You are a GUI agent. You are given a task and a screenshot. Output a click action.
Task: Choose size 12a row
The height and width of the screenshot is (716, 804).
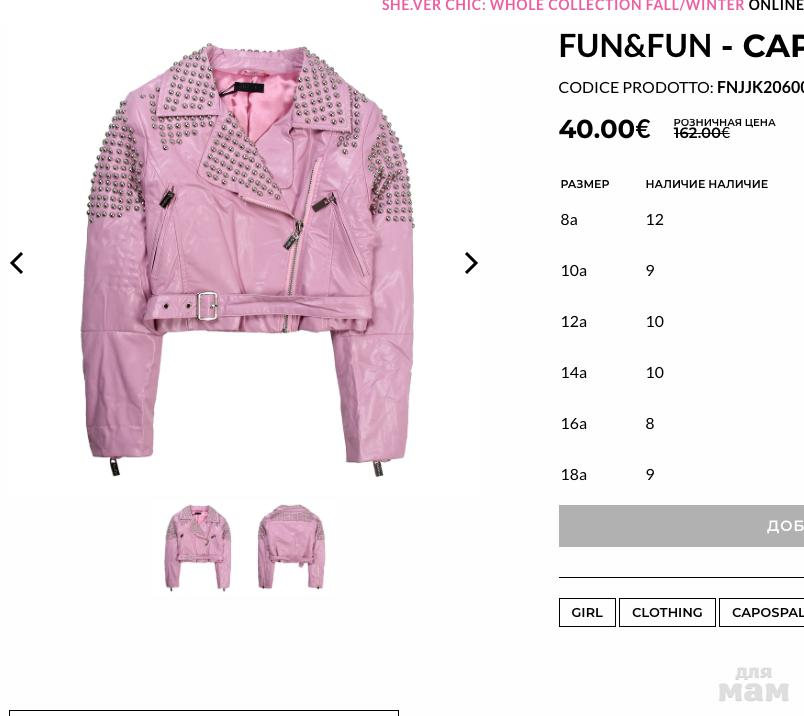pyautogui.click(x=682, y=322)
